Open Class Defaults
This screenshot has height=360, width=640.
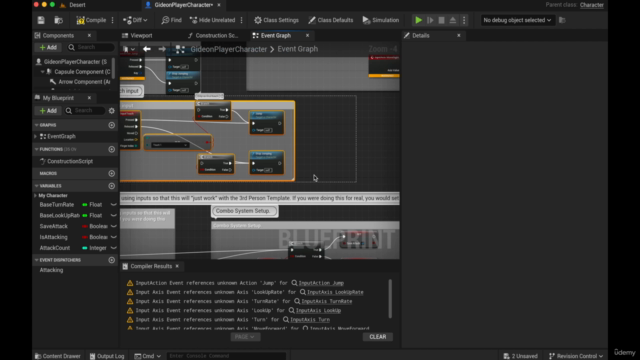pyautogui.click(x=331, y=20)
